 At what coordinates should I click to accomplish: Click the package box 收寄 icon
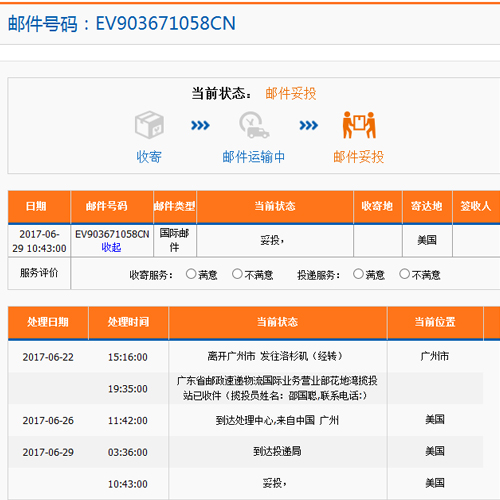click(149, 125)
